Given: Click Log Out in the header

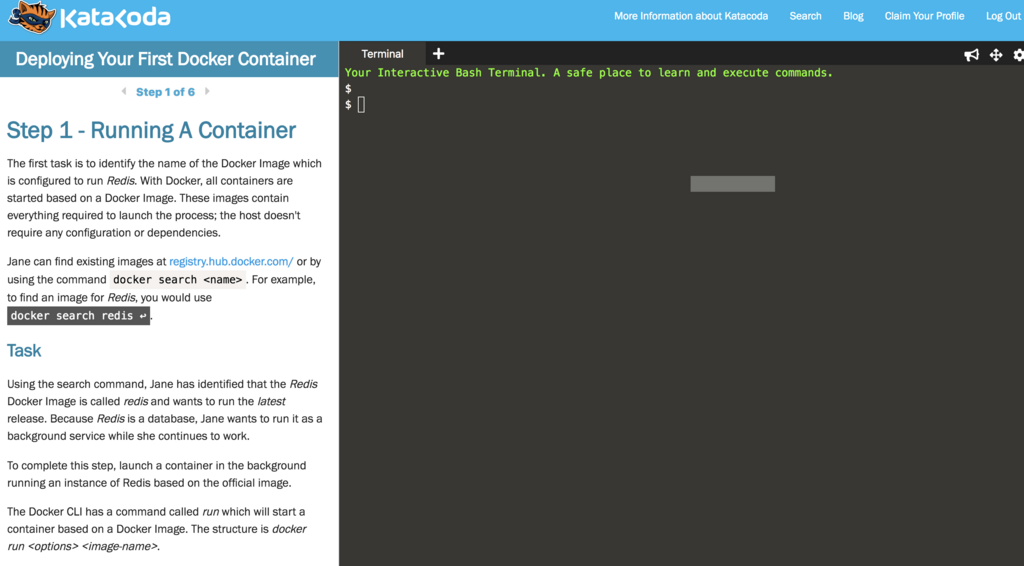Looking at the screenshot, I should [x=1003, y=16].
